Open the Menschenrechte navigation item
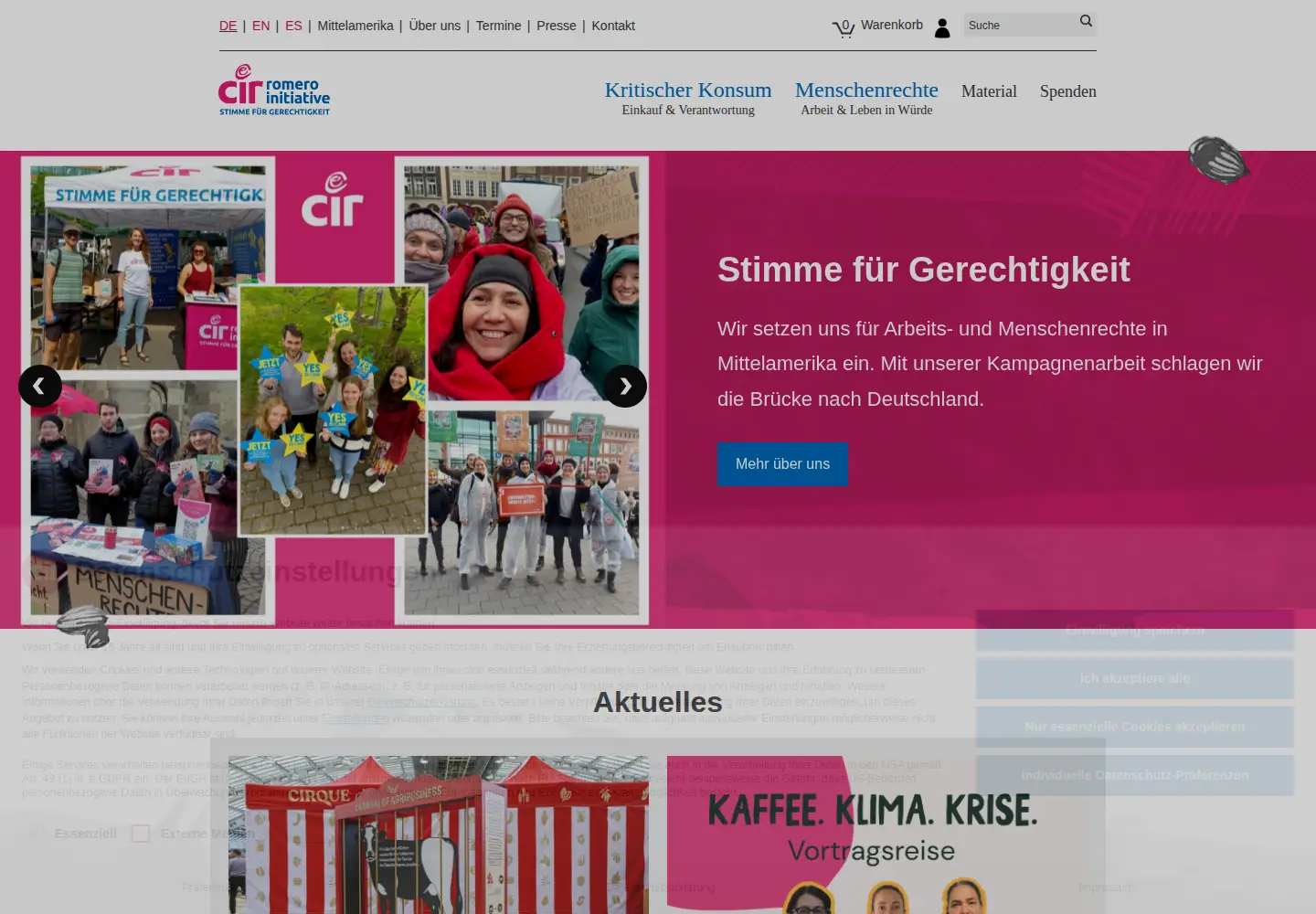 point(866,97)
